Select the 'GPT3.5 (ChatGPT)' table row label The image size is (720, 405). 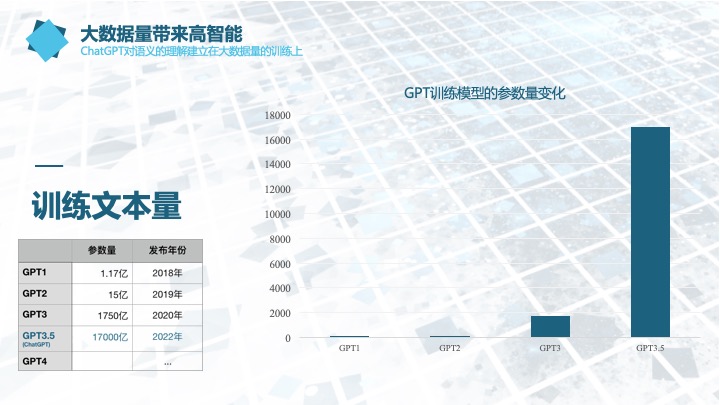coord(45,339)
